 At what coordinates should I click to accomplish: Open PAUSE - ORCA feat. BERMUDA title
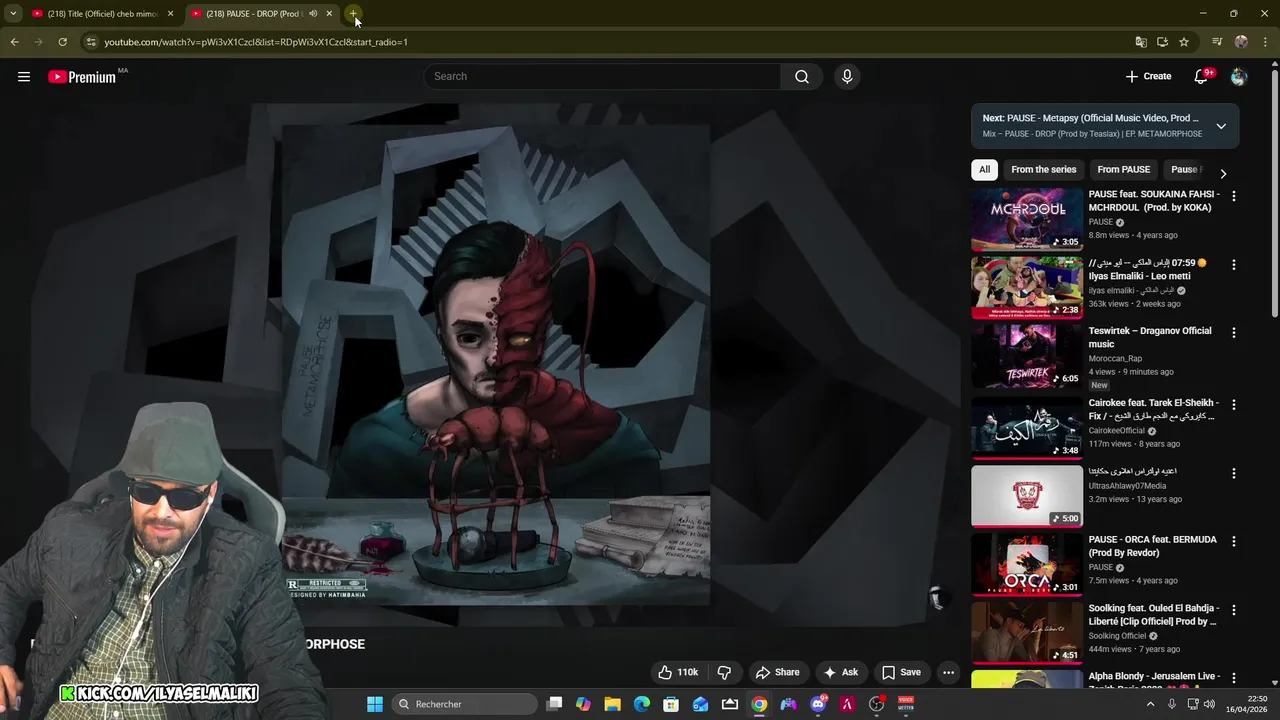pos(1152,546)
